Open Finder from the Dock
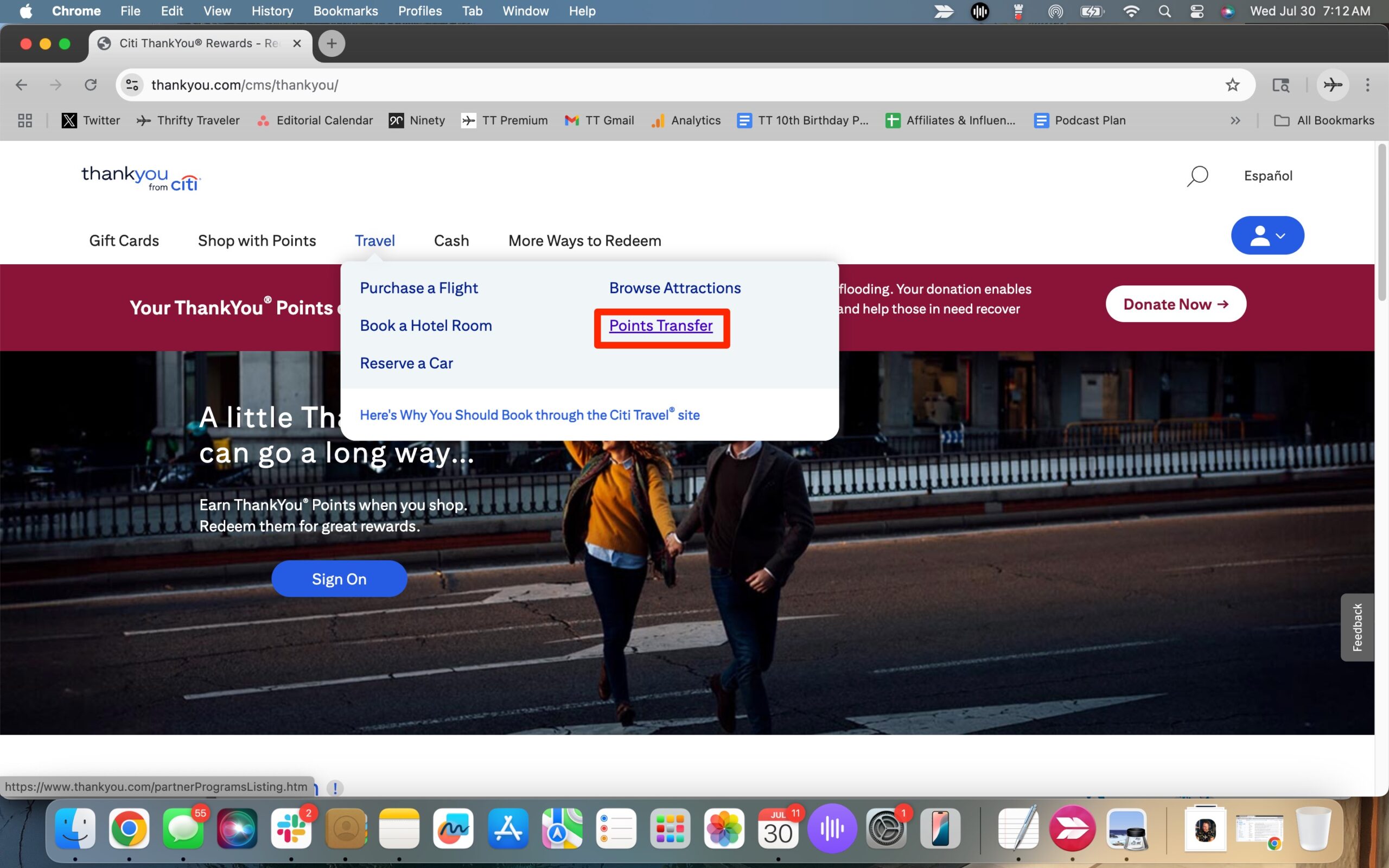 [x=75, y=828]
